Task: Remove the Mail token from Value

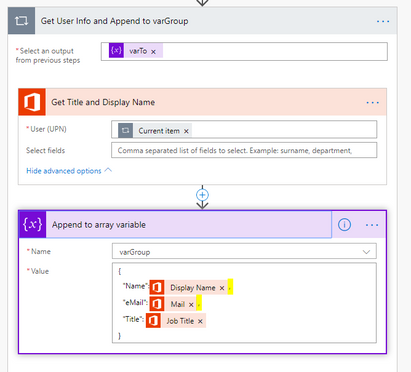Action: pos(191,305)
